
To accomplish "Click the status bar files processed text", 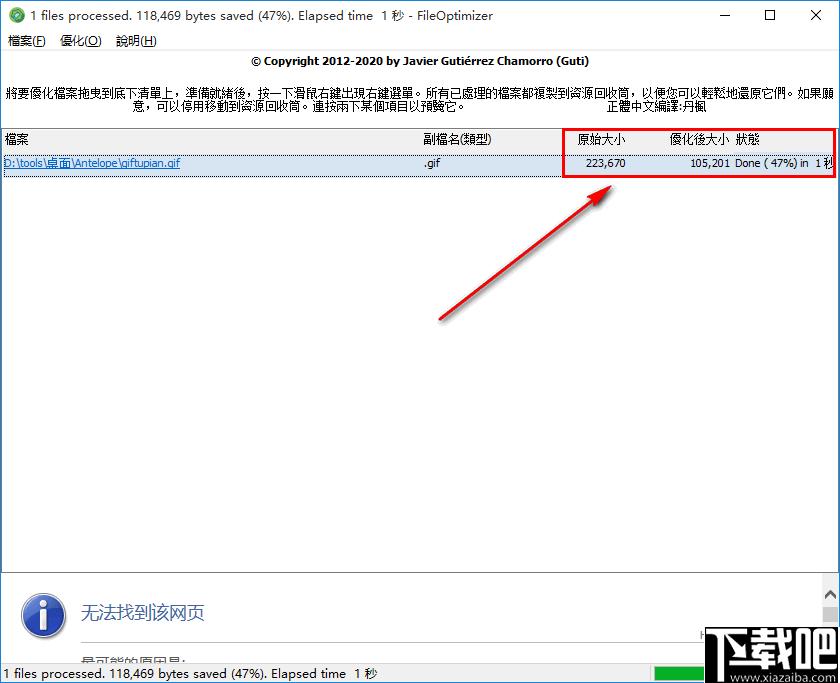I will click(x=190, y=673).
